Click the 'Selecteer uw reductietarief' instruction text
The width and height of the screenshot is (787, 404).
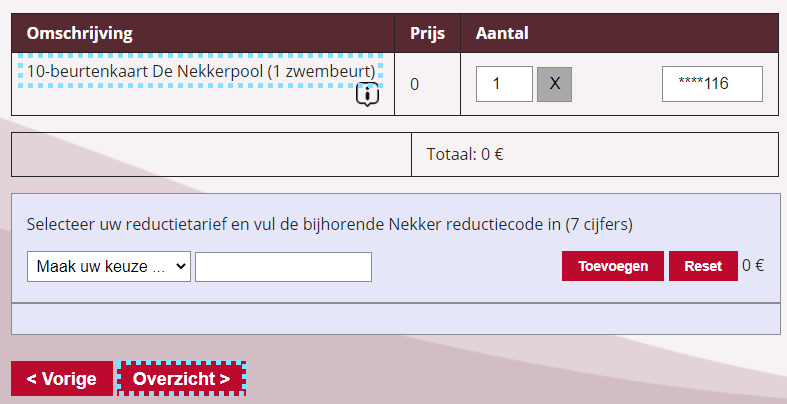tap(330, 225)
